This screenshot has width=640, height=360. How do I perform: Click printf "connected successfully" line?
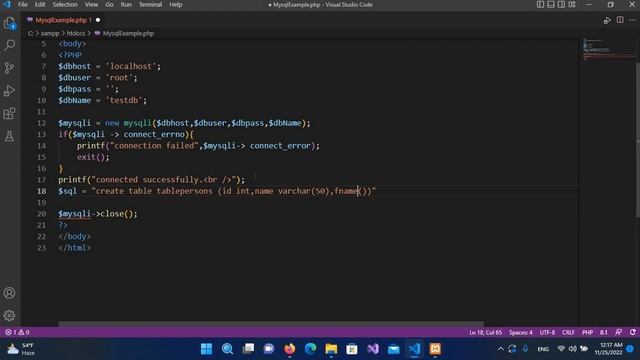[x=151, y=180]
